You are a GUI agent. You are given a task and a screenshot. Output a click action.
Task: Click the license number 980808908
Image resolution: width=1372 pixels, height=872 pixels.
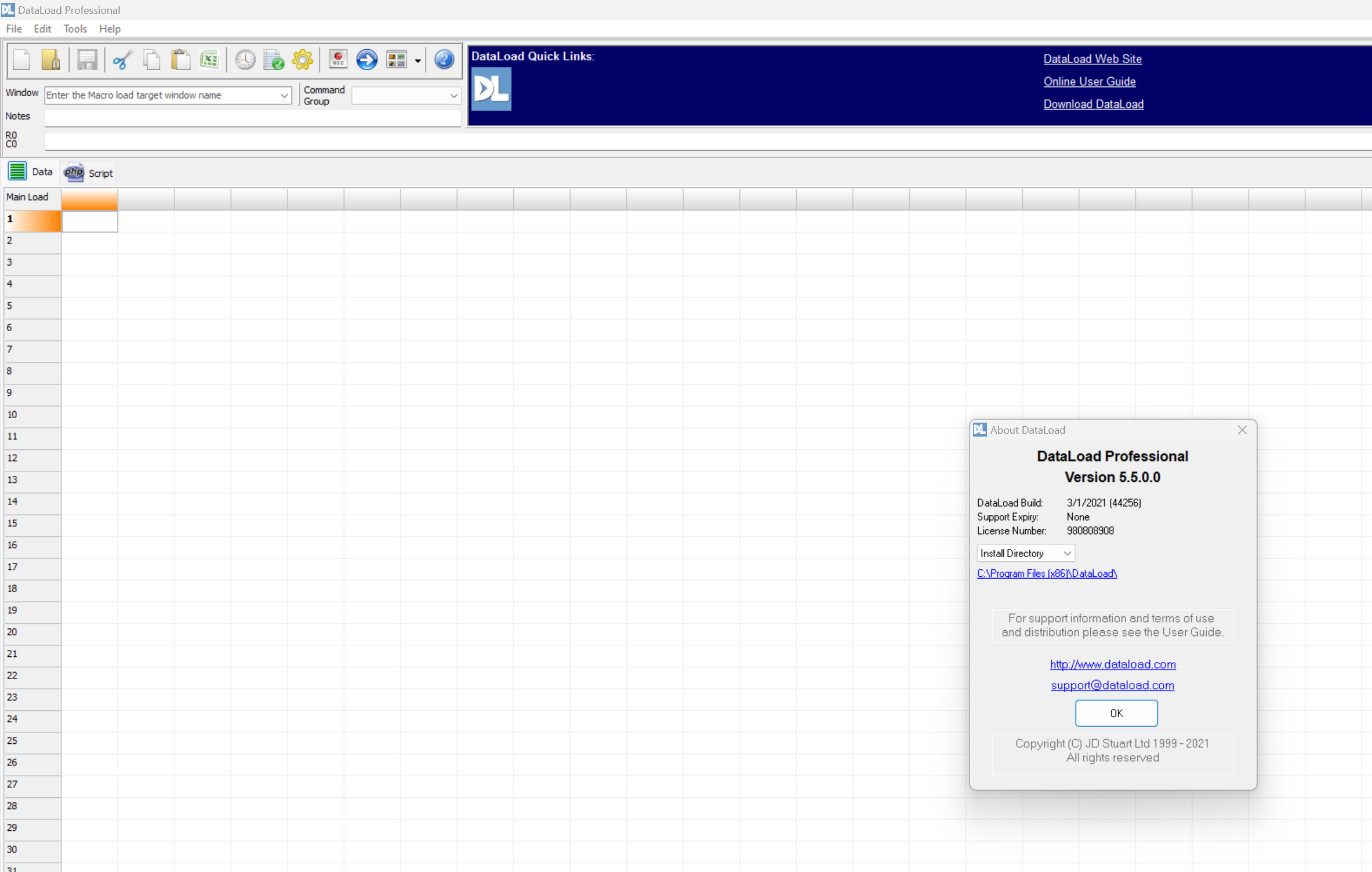point(1090,531)
